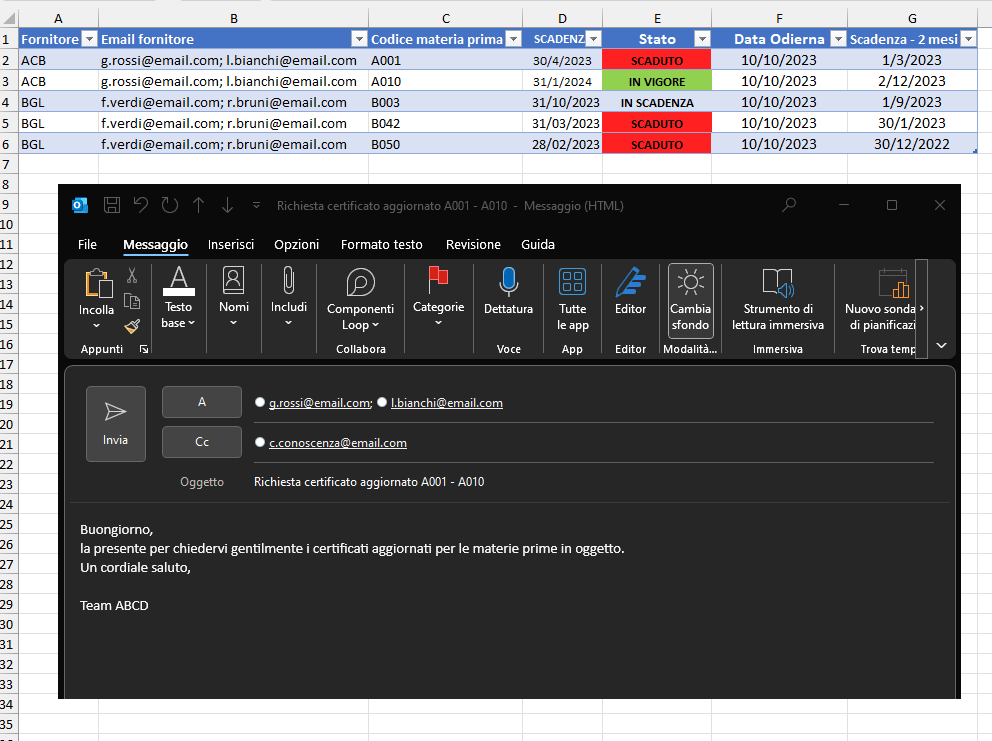The width and height of the screenshot is (992, 741).
Task: Open the Guida ribbon tab
Action: pyautogui.click(x=538, y=244)
